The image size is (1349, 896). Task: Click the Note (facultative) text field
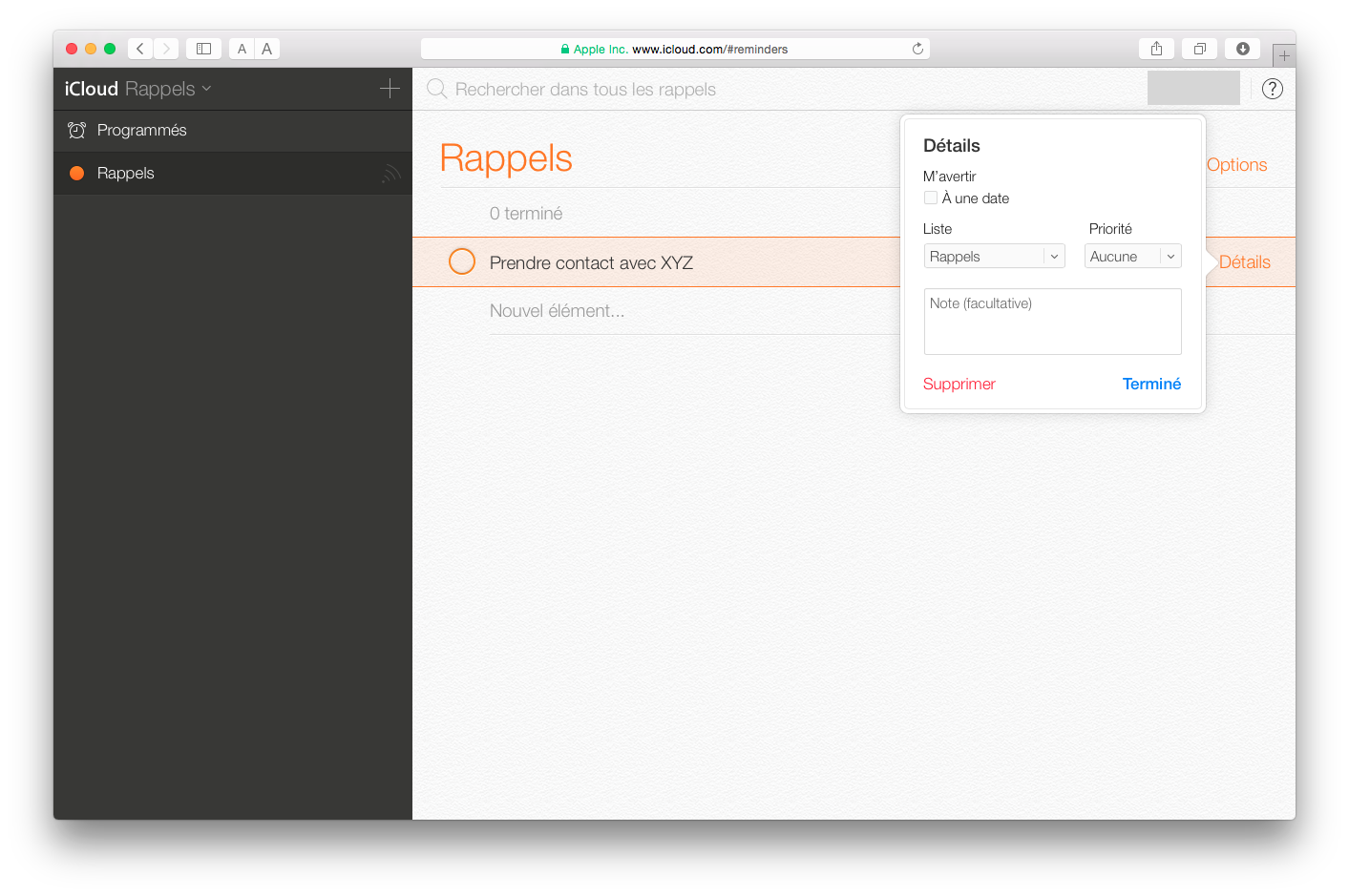pyautogui.click(x=1052, y=322)
